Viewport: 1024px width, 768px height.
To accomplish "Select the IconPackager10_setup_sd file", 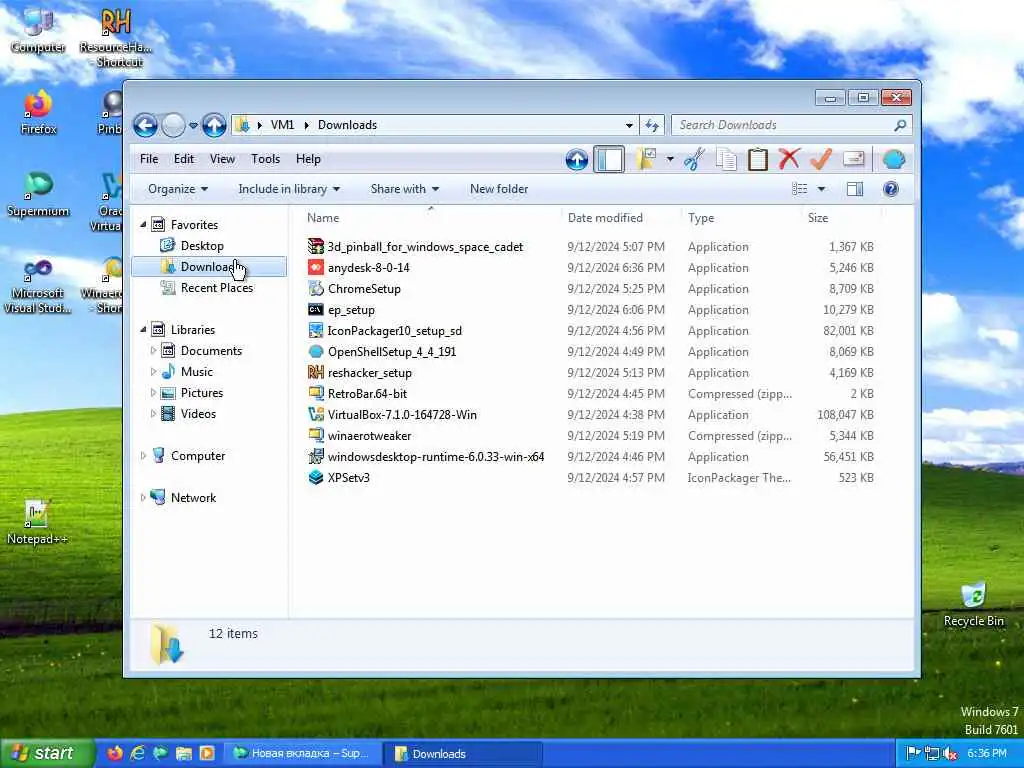I will coord(394,330).
